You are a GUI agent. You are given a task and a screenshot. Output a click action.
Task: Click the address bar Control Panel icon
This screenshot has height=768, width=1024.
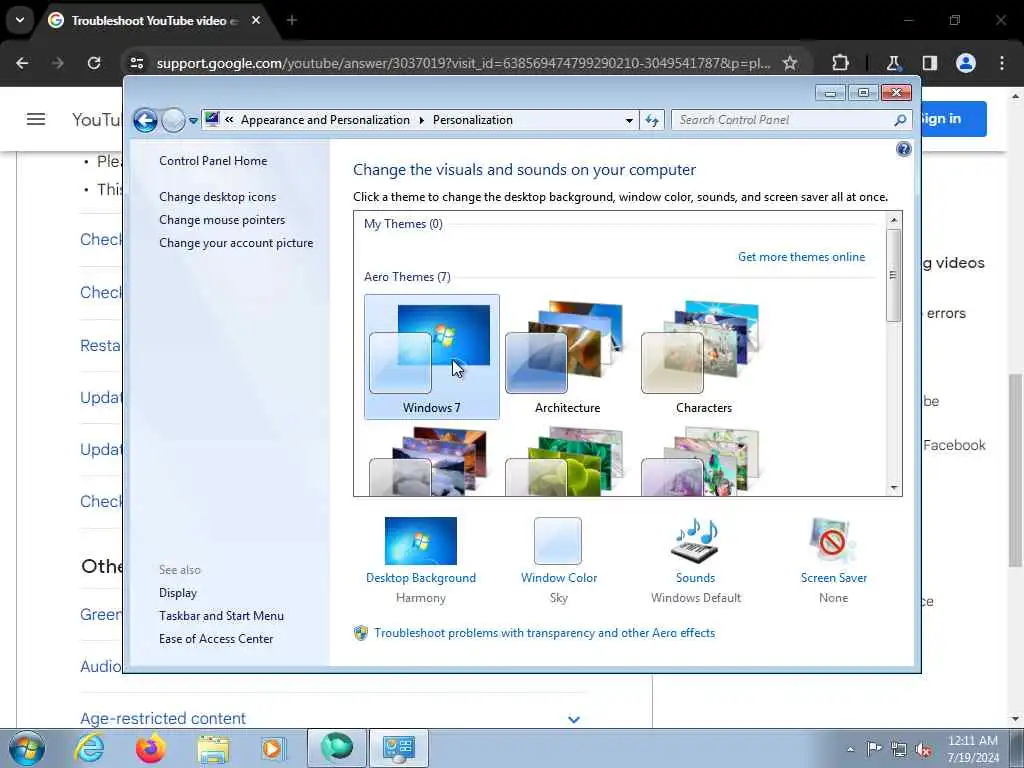point(212,120)
